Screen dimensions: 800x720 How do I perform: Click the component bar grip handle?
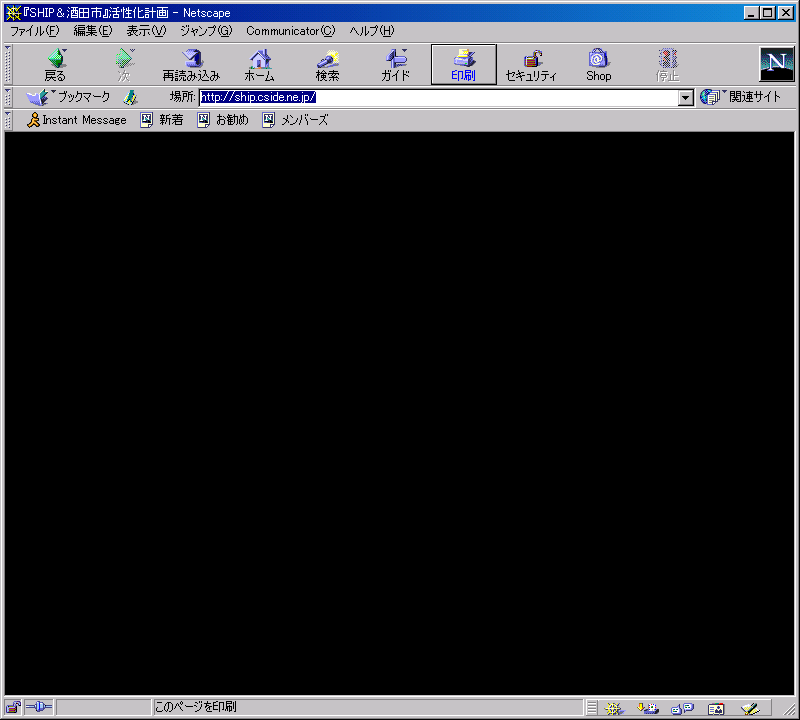tap(591, 708)
